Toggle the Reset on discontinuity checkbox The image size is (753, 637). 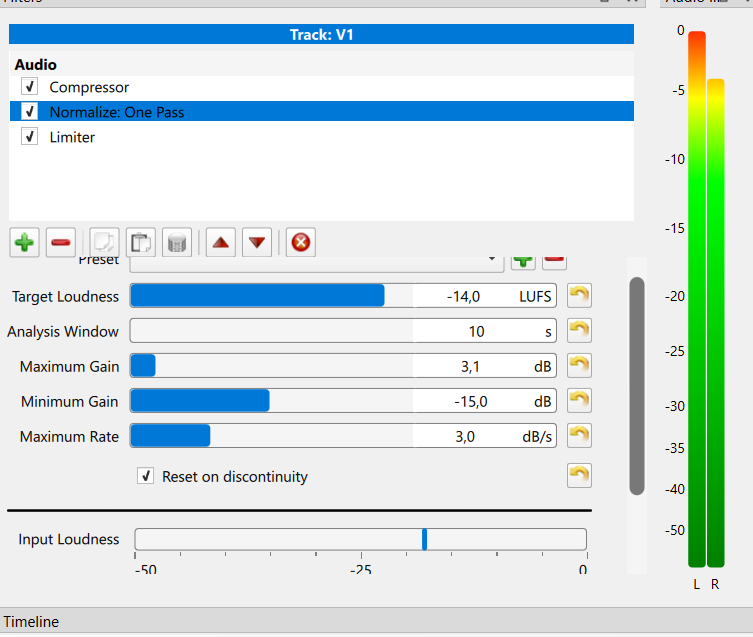pos(145,477)
